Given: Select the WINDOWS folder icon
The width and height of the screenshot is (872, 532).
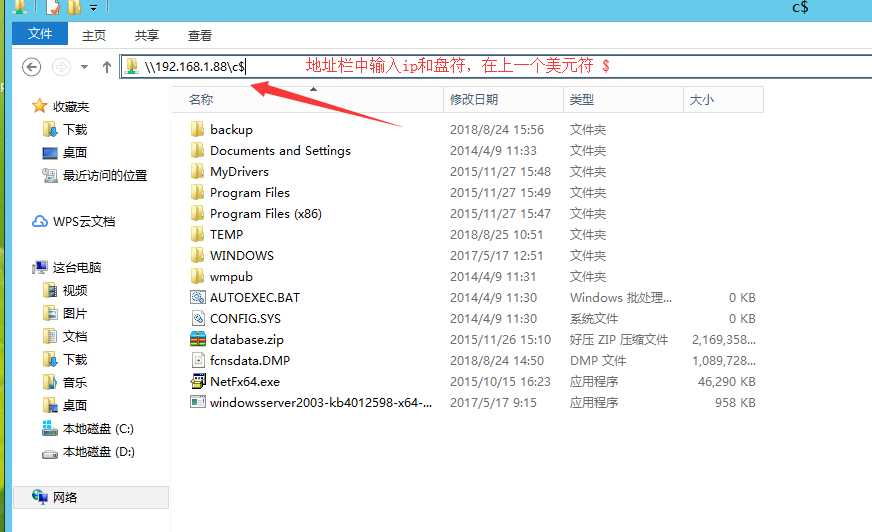Looking at the screenshot, I should [x=197, y=255].
